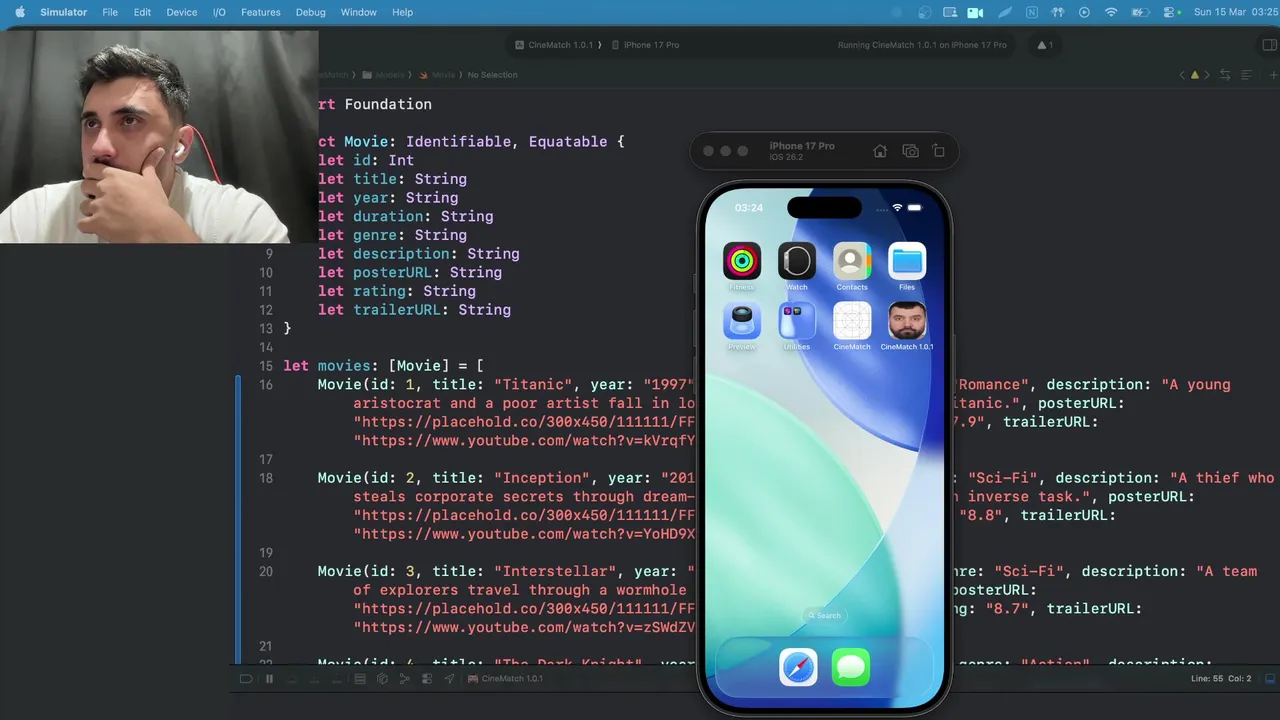
Task: Open the Fitness app in the simulator
Action: coord(742,261)
